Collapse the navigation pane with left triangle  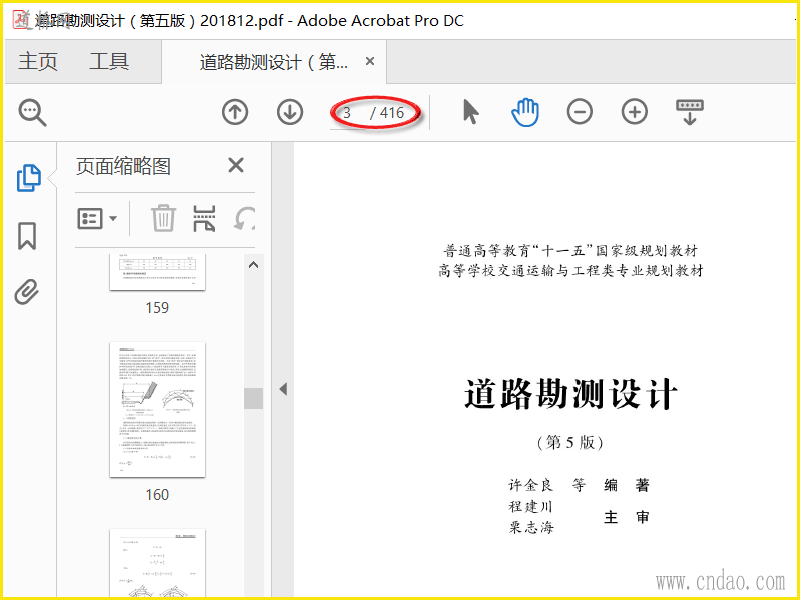coord(283,389)
